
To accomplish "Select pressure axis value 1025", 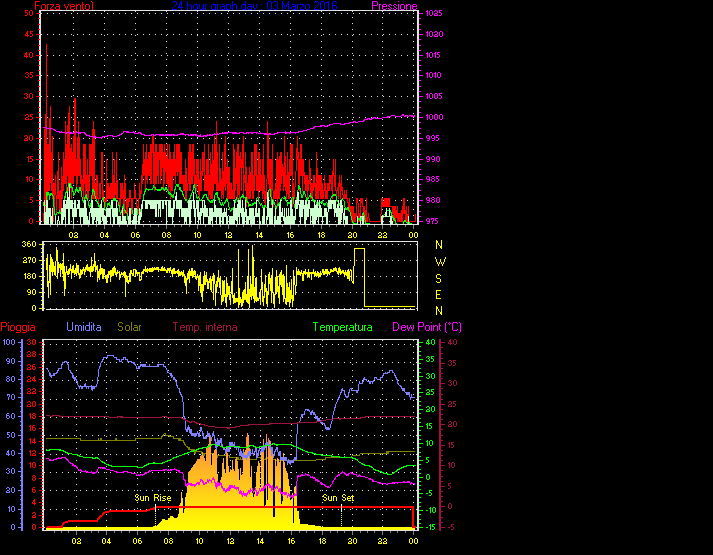I will point(434,14).
